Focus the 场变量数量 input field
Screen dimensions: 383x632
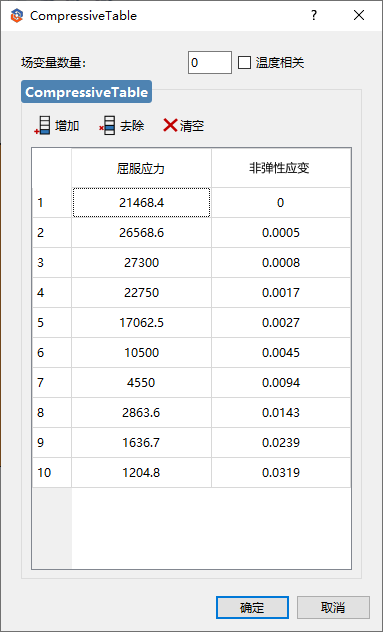pyautogui.click(x=210, y=62)
